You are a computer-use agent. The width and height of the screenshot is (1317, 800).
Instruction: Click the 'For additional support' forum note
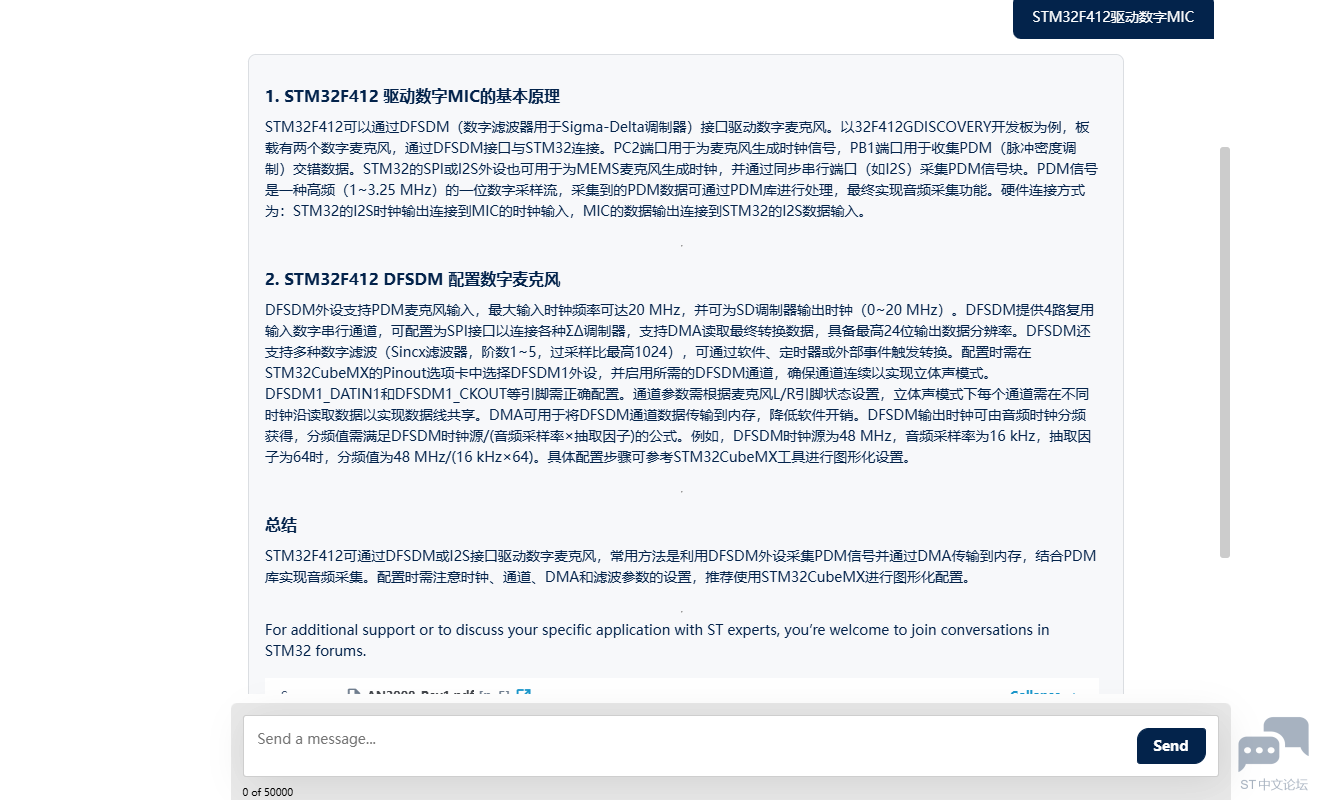[x=657, y=640]
